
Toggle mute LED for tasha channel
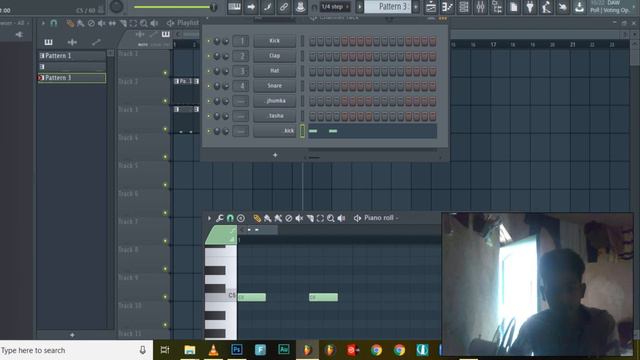[209, 116]
